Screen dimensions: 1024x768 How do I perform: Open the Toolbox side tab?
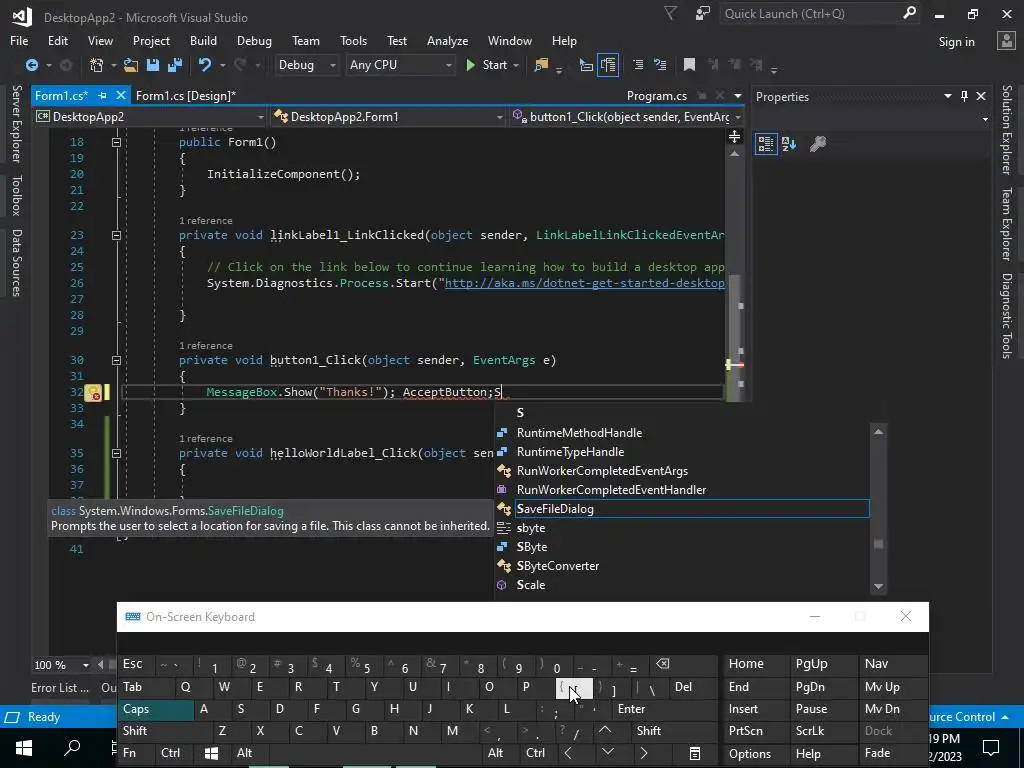click(16, 195)
